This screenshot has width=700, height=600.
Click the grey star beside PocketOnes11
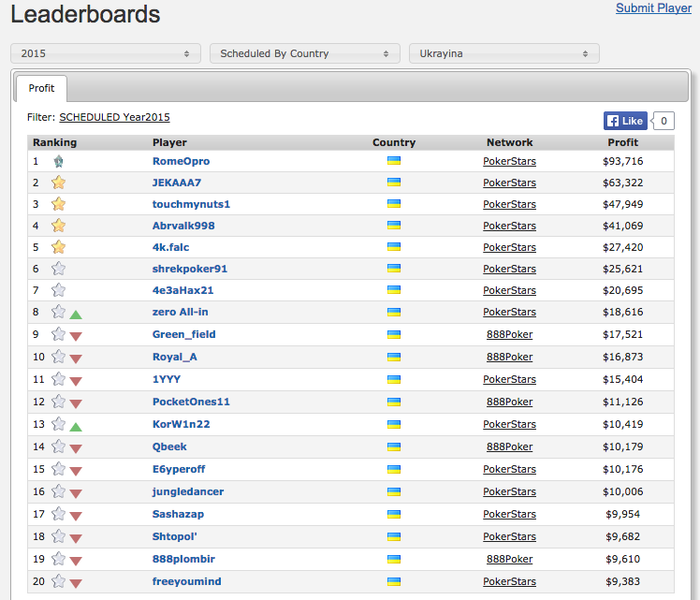click(58, 401)
